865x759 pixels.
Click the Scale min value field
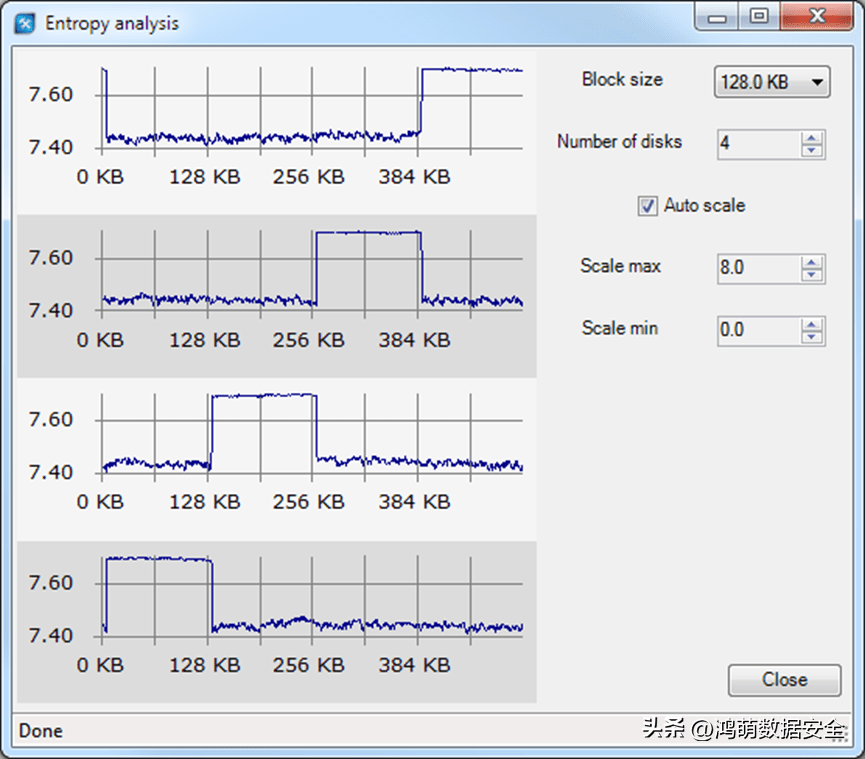(758, 330)
